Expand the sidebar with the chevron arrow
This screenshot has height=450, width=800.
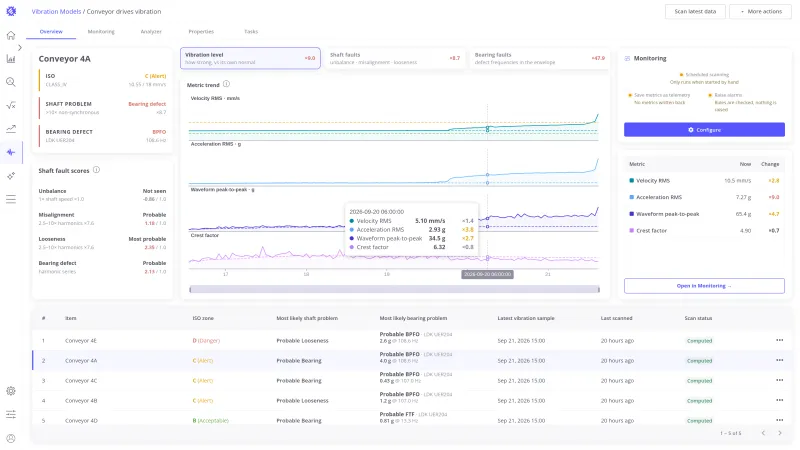click(20, 47)
